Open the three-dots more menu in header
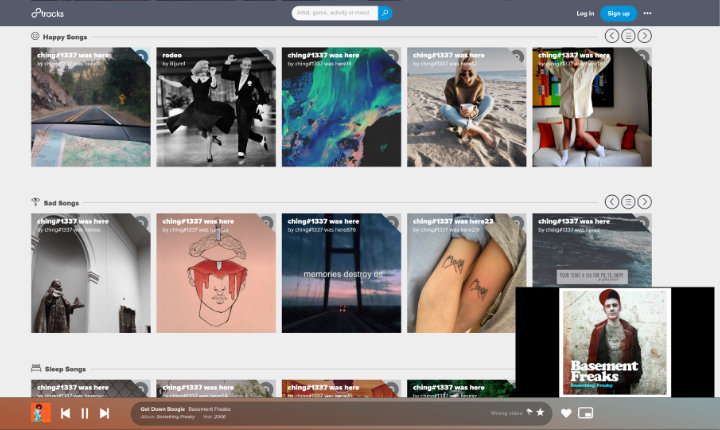The width and height of the screenshot is (720, 430). click(x=647, y=13)
